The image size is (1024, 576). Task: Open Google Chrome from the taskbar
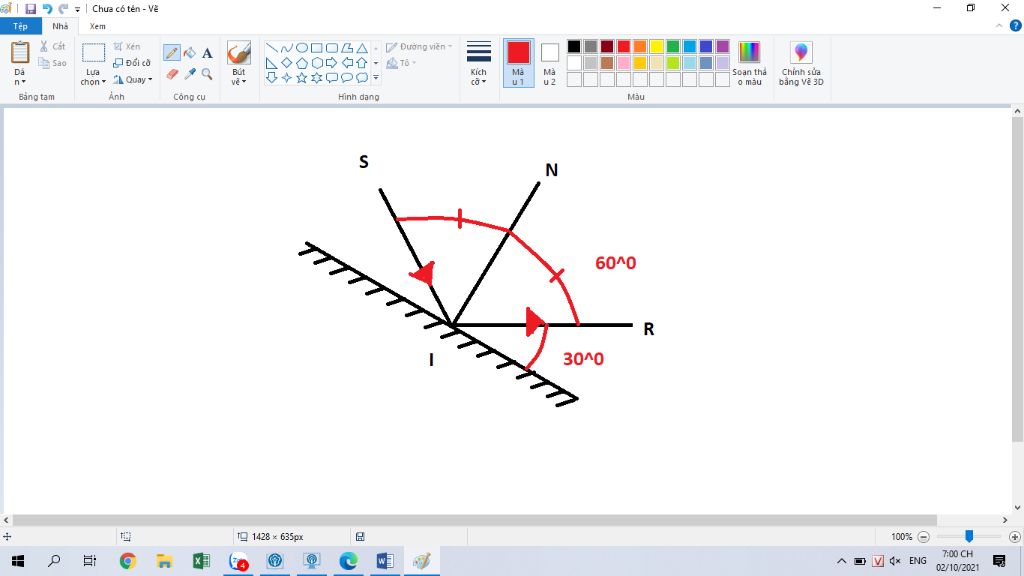coord(128,561)
